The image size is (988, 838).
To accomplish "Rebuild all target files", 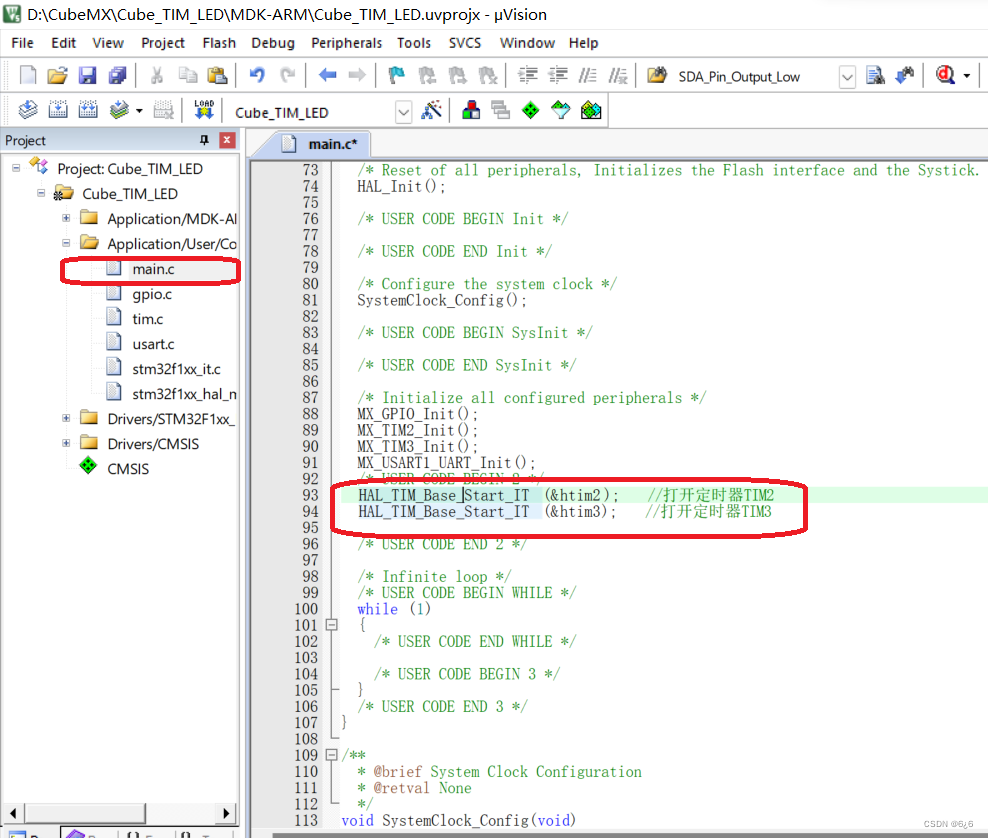I will 88,110.
